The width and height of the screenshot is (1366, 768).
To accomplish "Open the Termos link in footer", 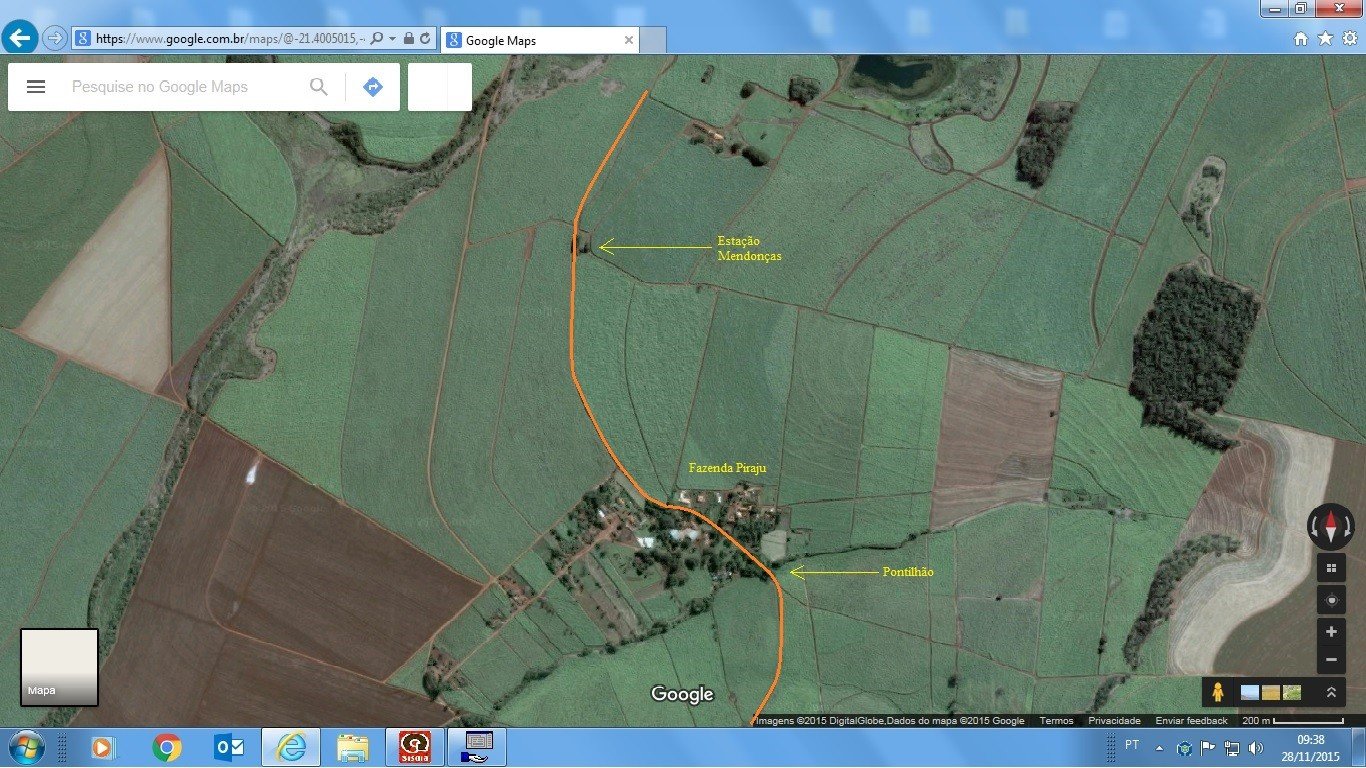I will [x=1056, y=721].
